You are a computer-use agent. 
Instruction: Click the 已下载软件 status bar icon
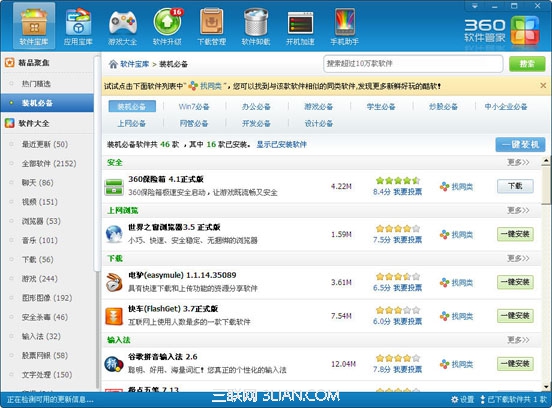pos(483,400)
